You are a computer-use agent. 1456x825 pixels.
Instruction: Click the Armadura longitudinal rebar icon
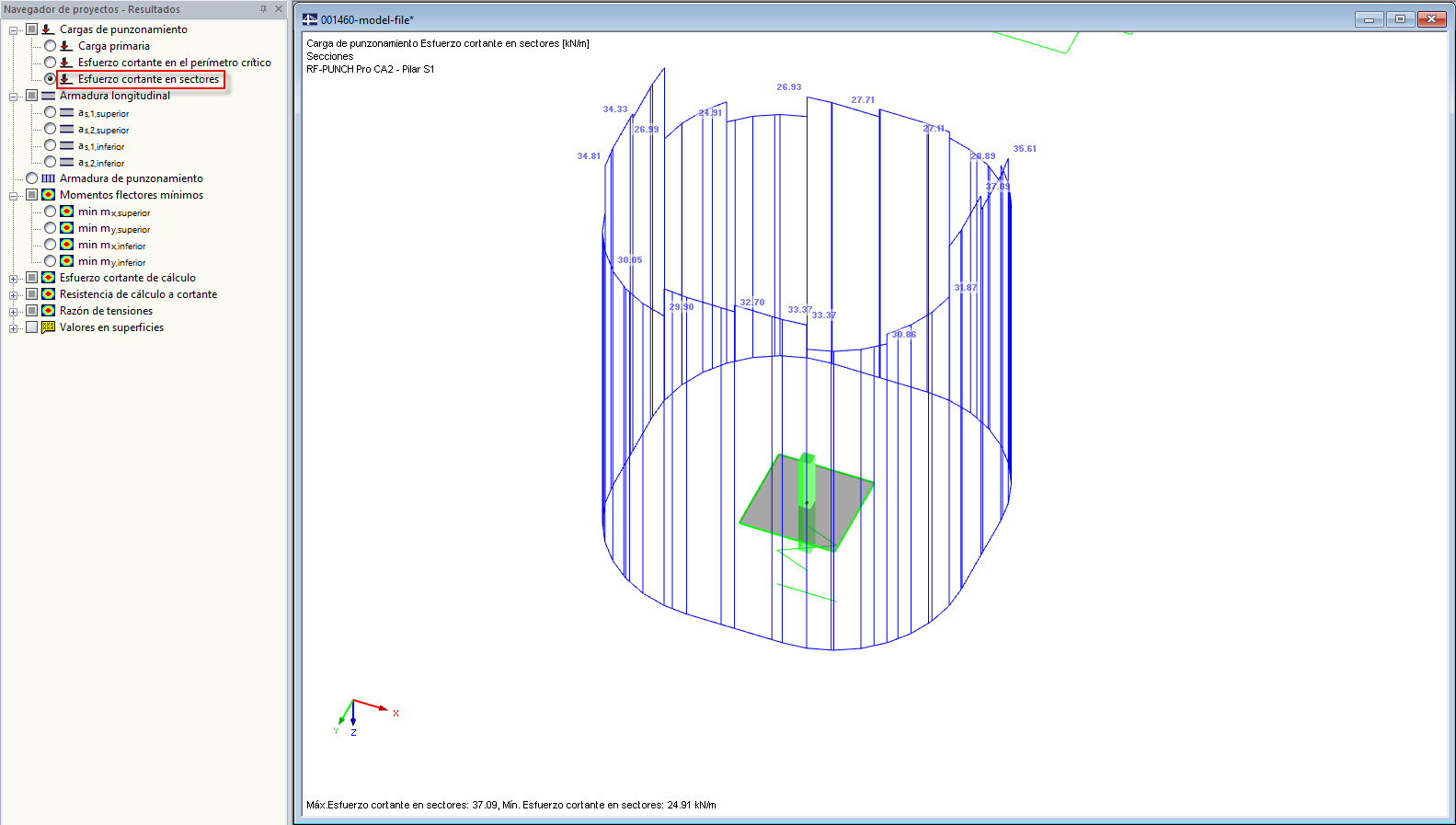48,96
